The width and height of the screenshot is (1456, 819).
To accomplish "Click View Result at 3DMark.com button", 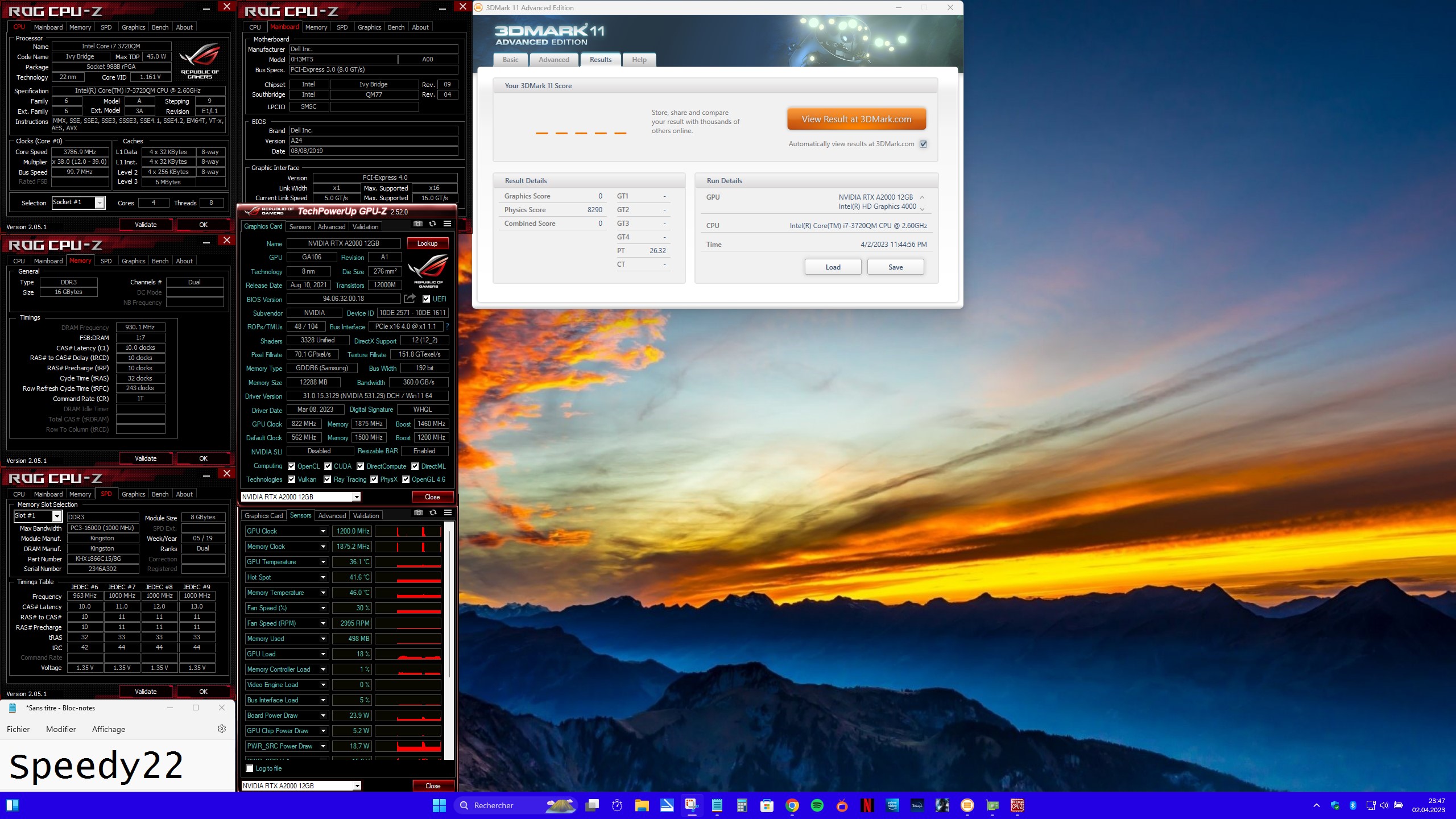I will pos(857,119).
